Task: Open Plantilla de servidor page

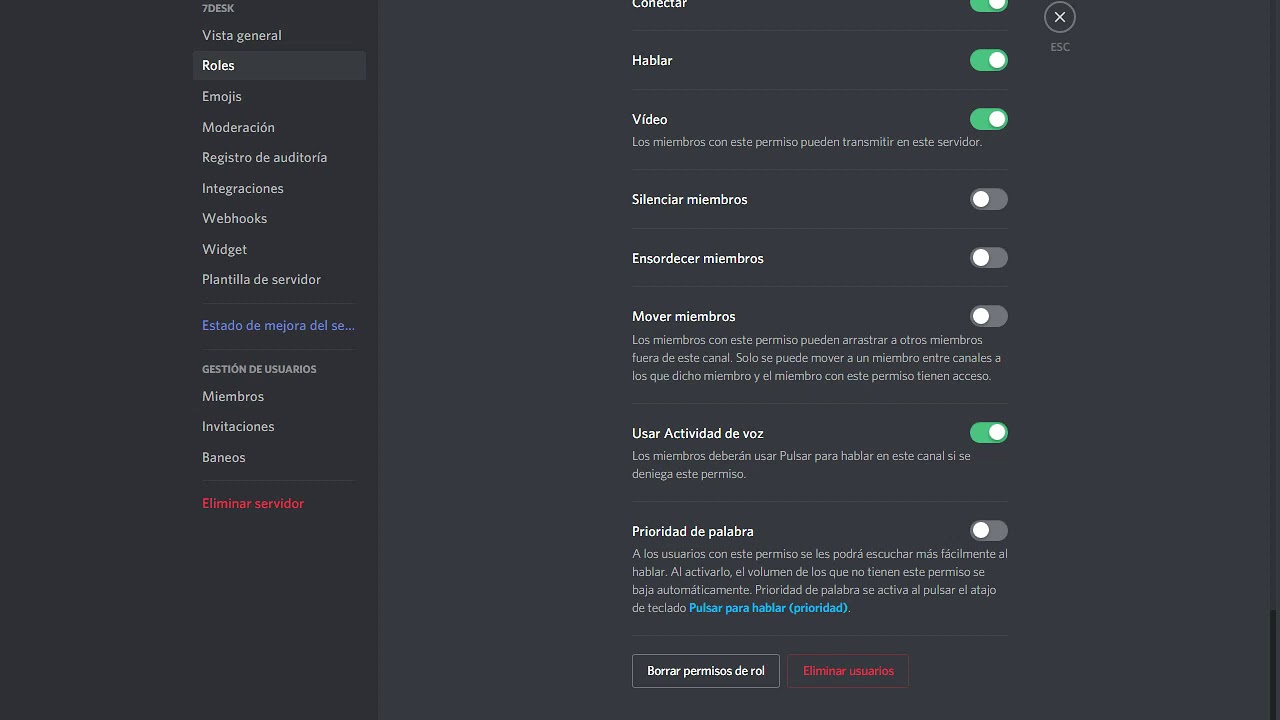Action: (261, 280)
